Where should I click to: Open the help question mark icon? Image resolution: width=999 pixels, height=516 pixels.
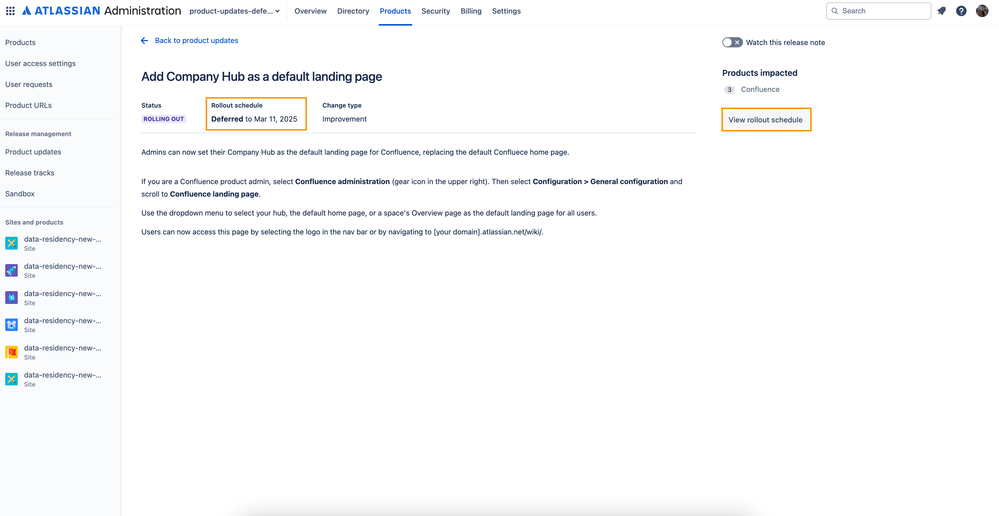tap(961, 11)
